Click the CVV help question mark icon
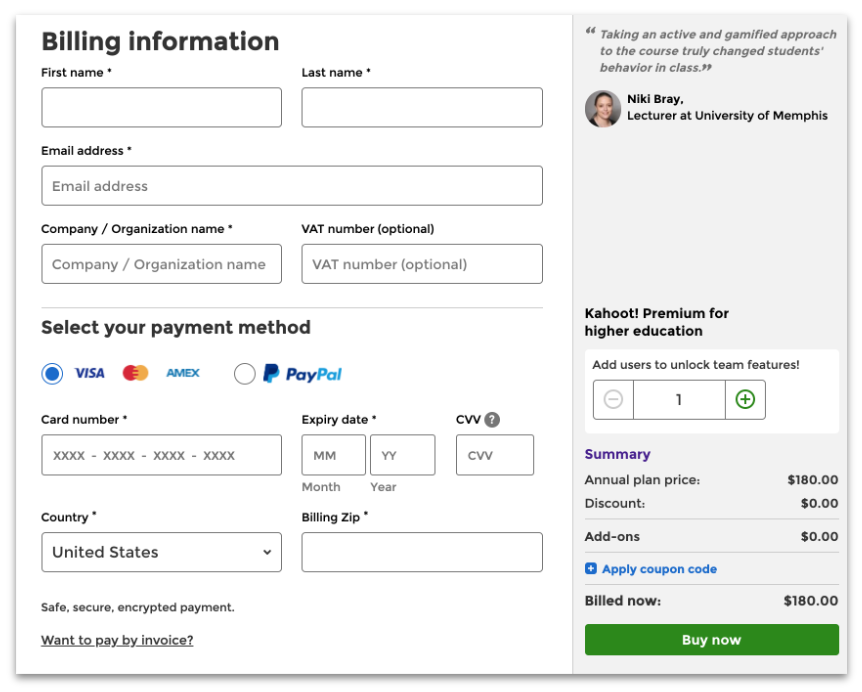 [492, 419]
